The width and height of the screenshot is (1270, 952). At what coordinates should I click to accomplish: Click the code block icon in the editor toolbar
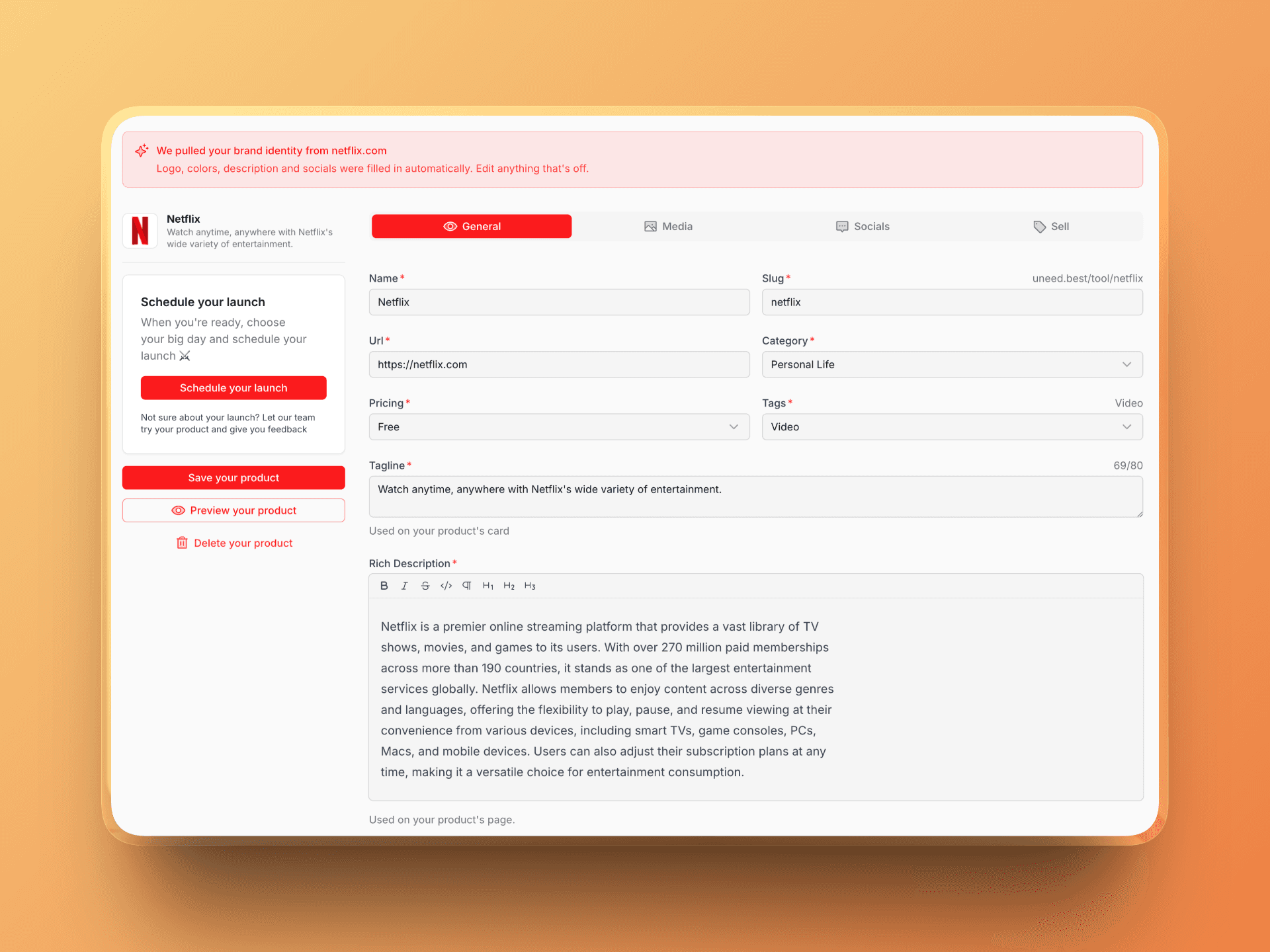pyautogui.click(x=445, y=586)
